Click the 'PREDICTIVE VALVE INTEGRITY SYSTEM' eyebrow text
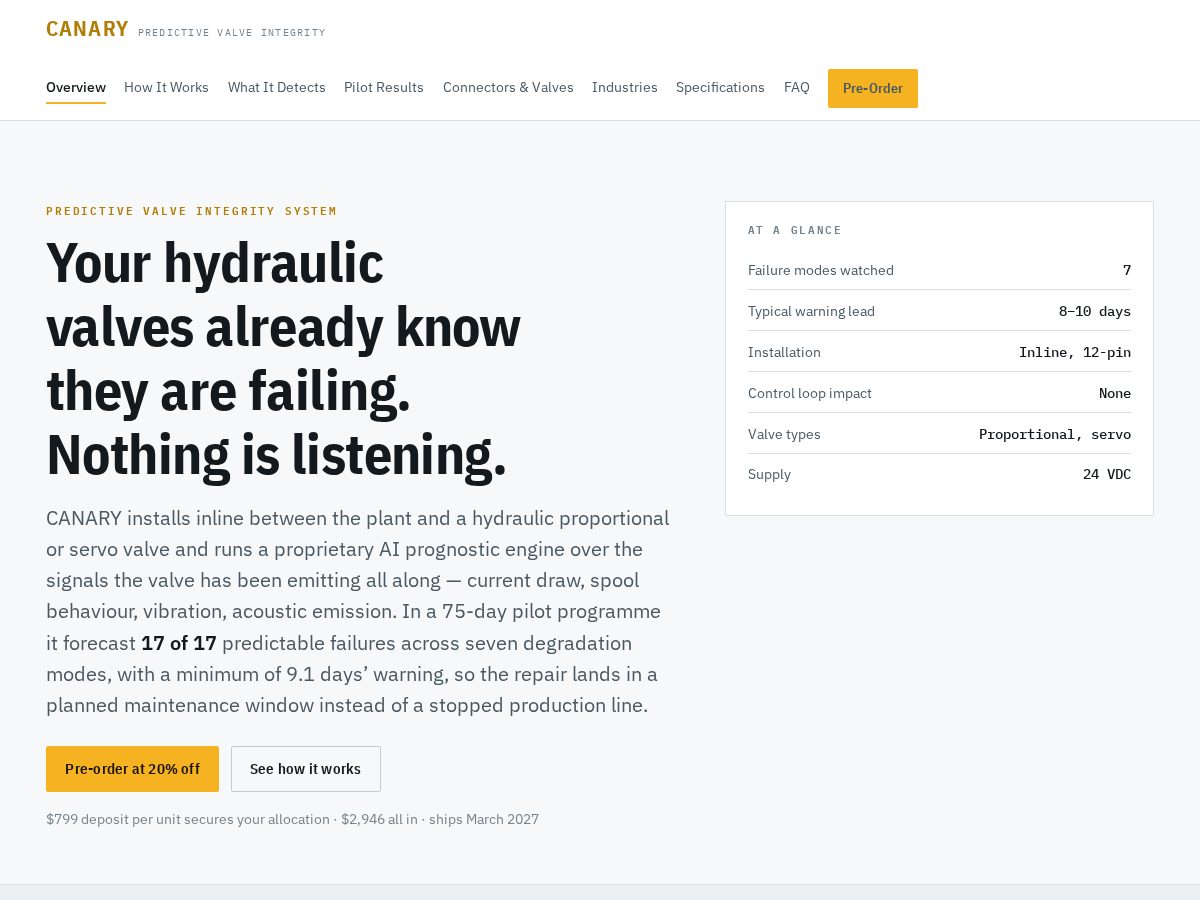Image resolution: width=1200 pixels, height=900 pixels. pos(192,211)
